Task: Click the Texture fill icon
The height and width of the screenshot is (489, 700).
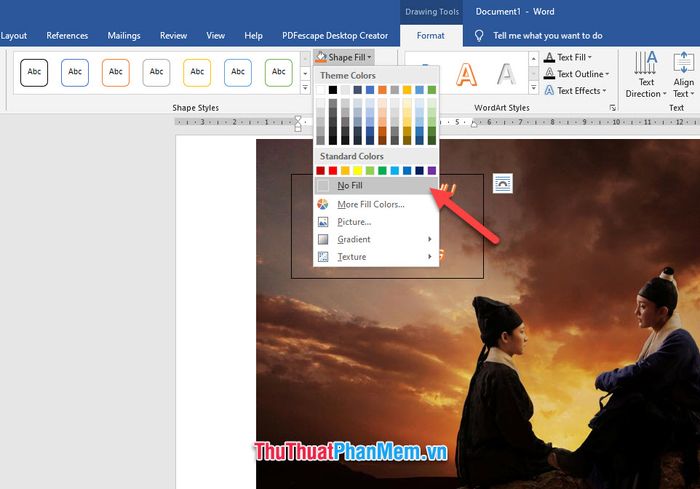Action: point(323,256)
